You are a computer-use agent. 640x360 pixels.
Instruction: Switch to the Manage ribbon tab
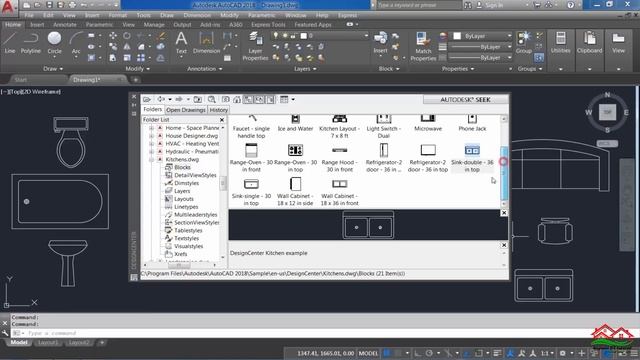(x=154, y=24)
